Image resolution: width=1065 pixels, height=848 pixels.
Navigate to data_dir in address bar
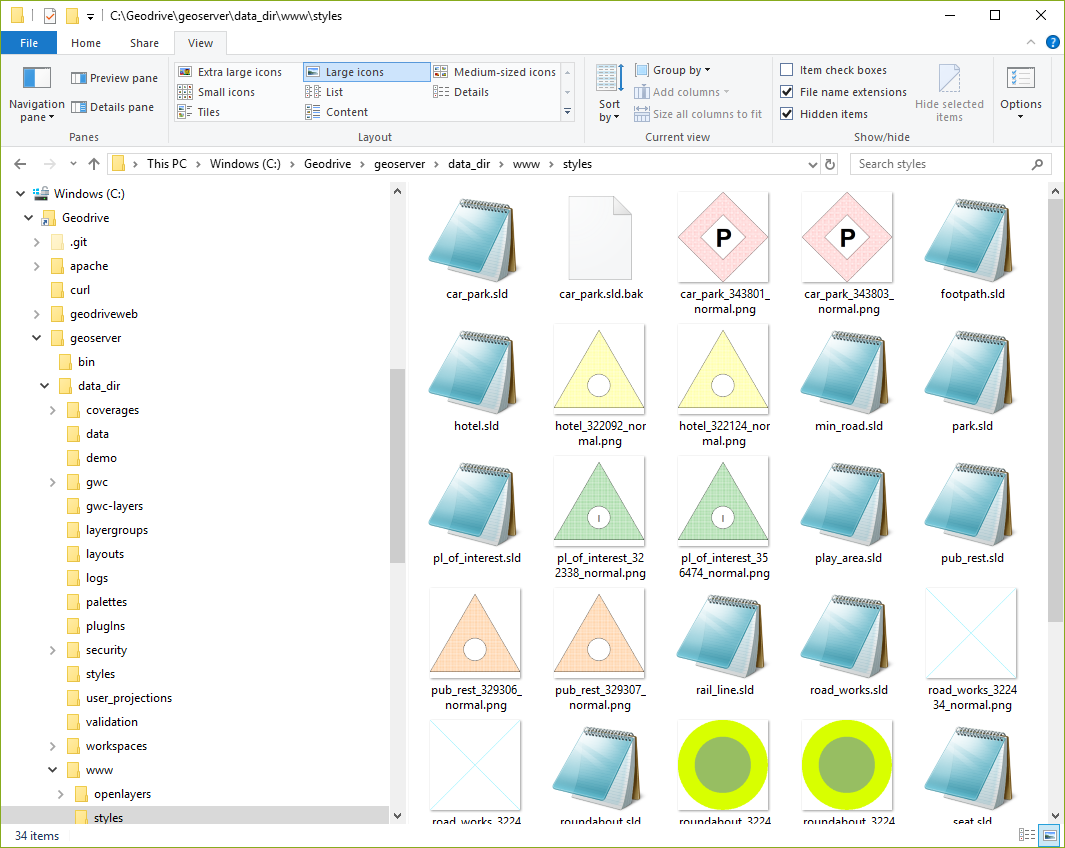point(469,164)
